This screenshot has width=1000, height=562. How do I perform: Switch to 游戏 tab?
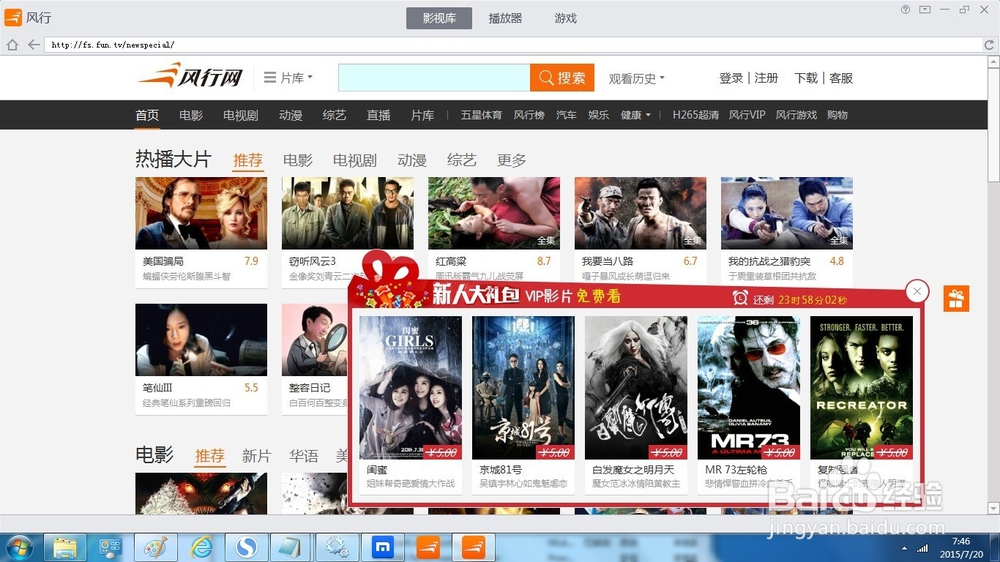pos(565,18)
